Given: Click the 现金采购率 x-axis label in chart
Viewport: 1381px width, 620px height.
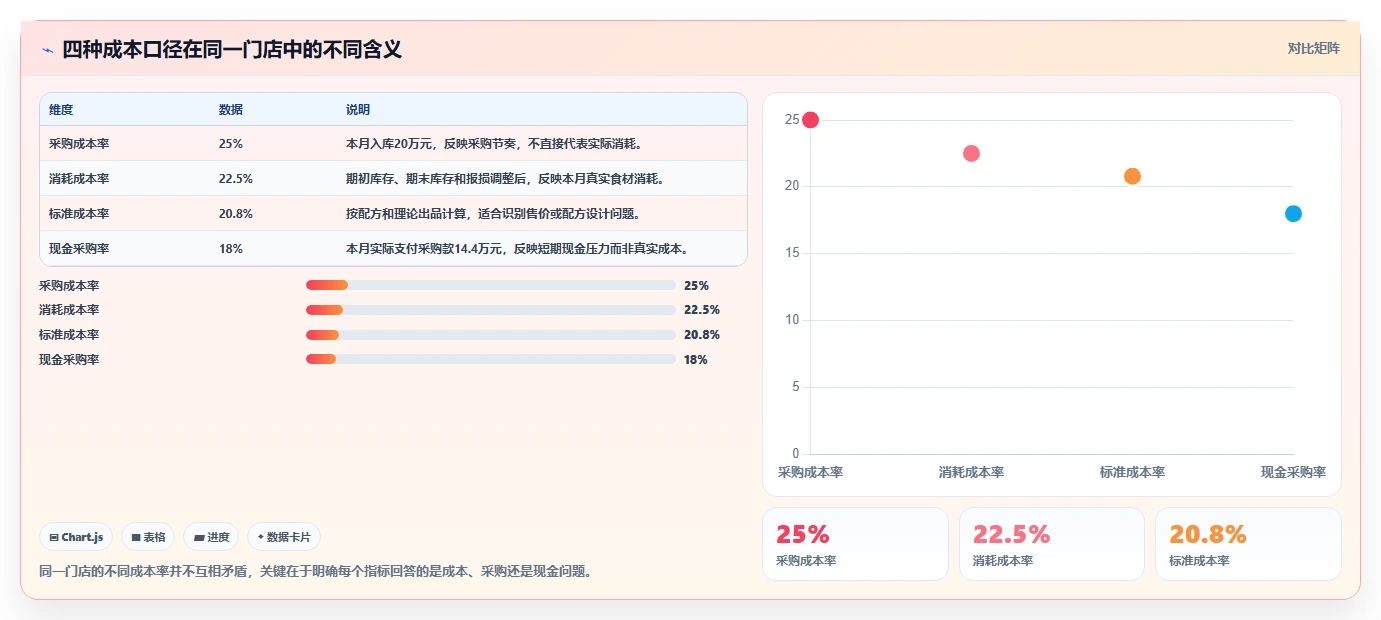Looking at the screenshot, I should coord(1293,472).
